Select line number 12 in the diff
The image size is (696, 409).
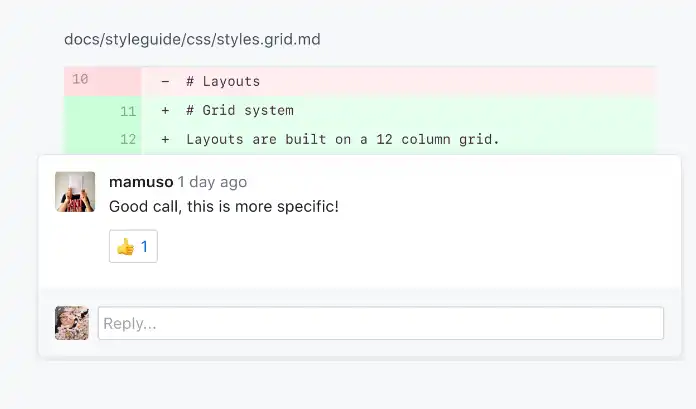click(x=128, y=139)
